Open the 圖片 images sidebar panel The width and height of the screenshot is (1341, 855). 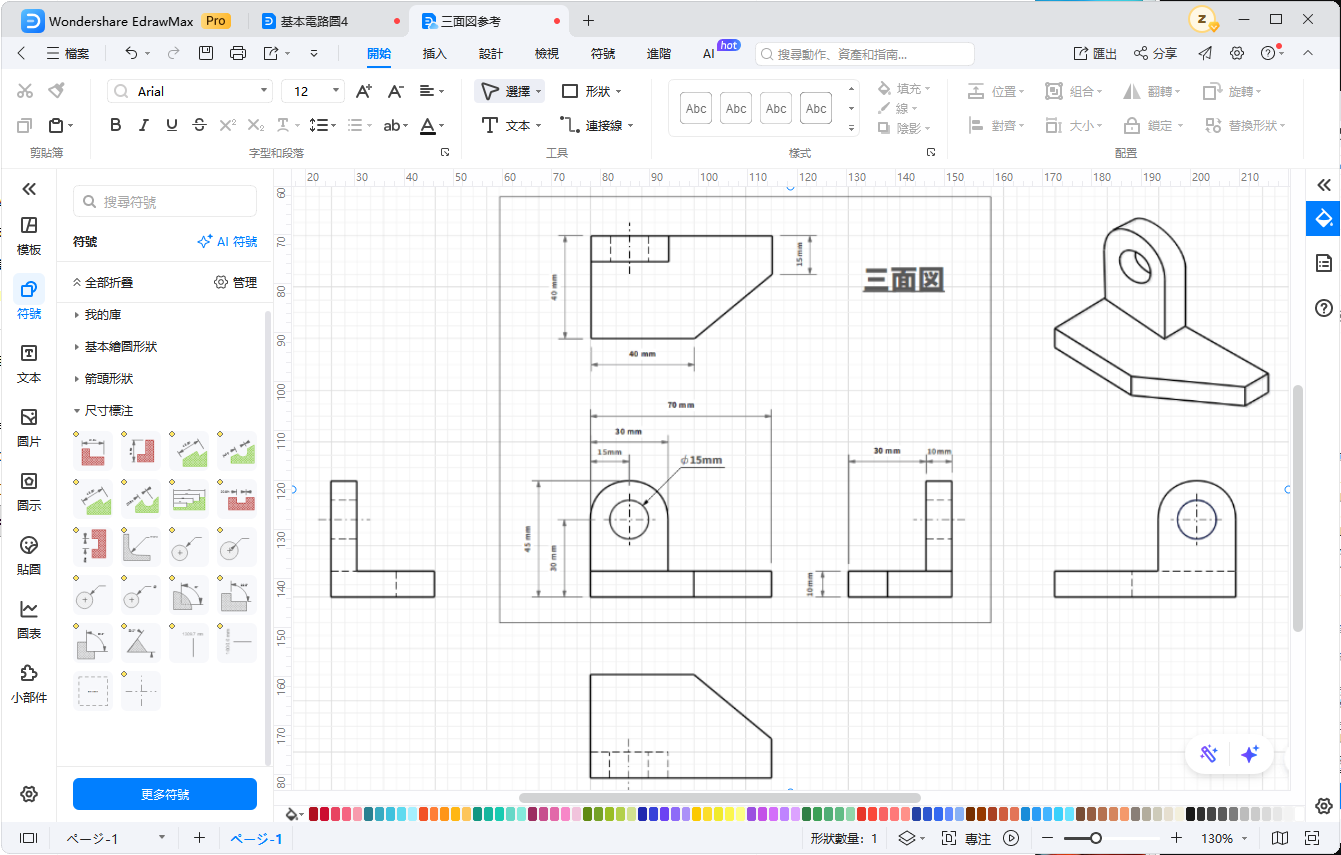[29, 427]
